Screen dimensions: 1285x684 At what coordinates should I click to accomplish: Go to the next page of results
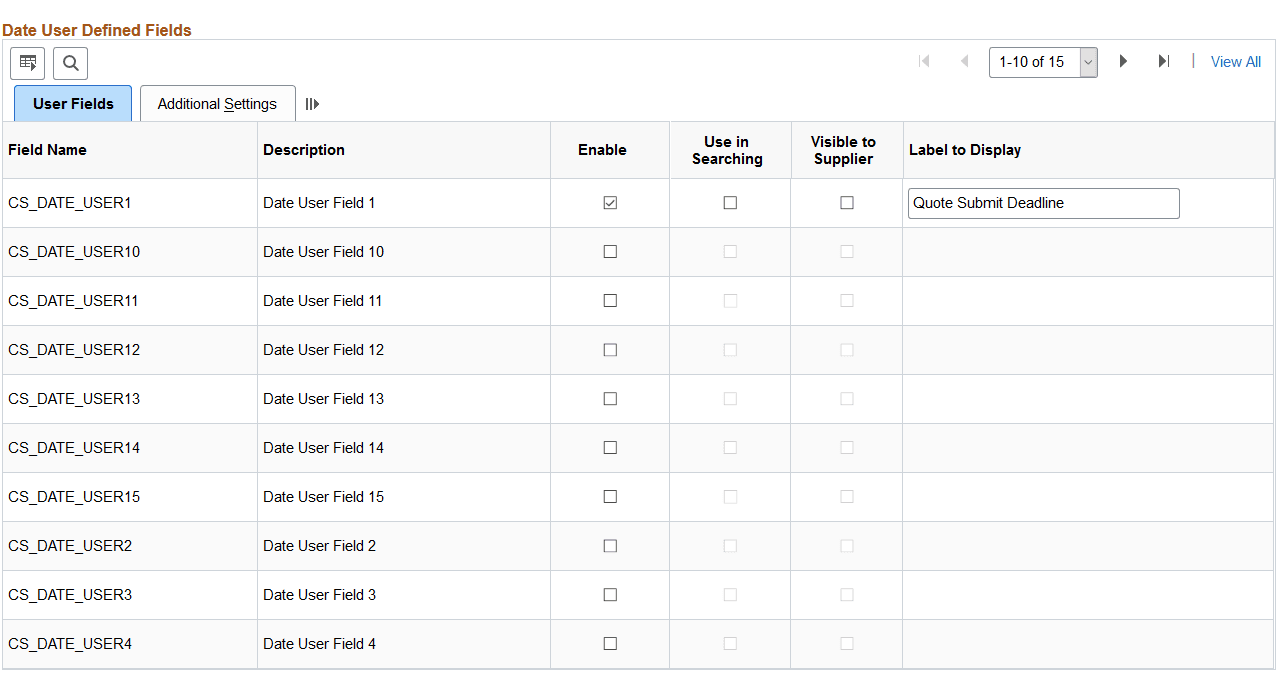pyautogui.click(x=1122, y=61)
